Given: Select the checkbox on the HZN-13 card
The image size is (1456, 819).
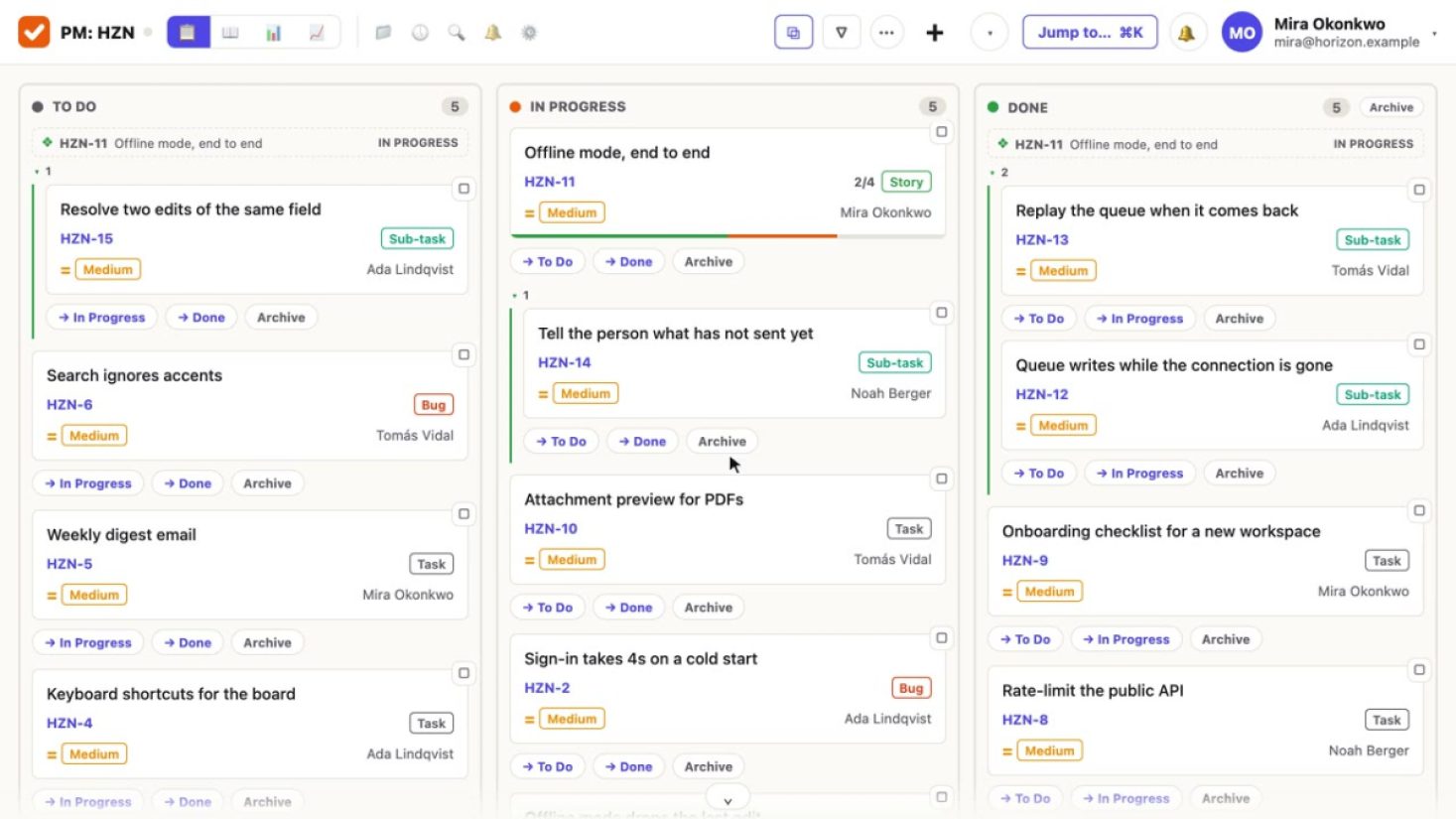Looking at the screenshot, I should pos(1419,190).
